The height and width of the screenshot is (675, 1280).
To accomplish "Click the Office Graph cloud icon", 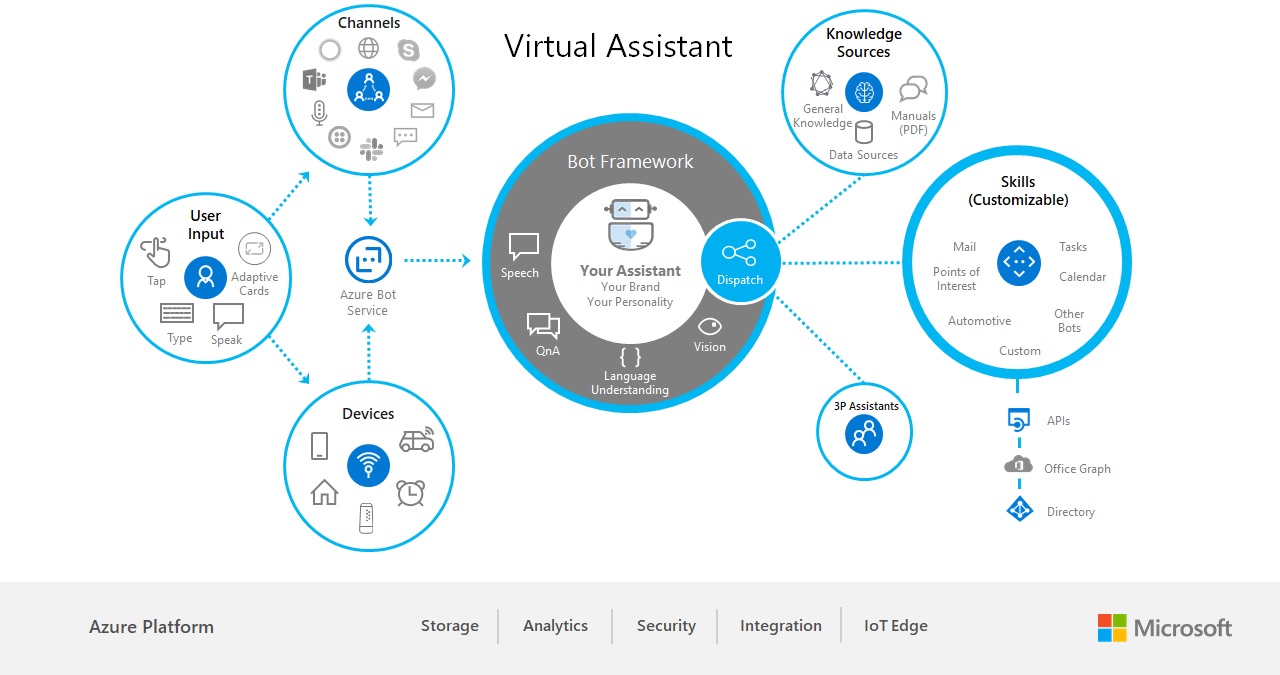I will pos(1018,465).
